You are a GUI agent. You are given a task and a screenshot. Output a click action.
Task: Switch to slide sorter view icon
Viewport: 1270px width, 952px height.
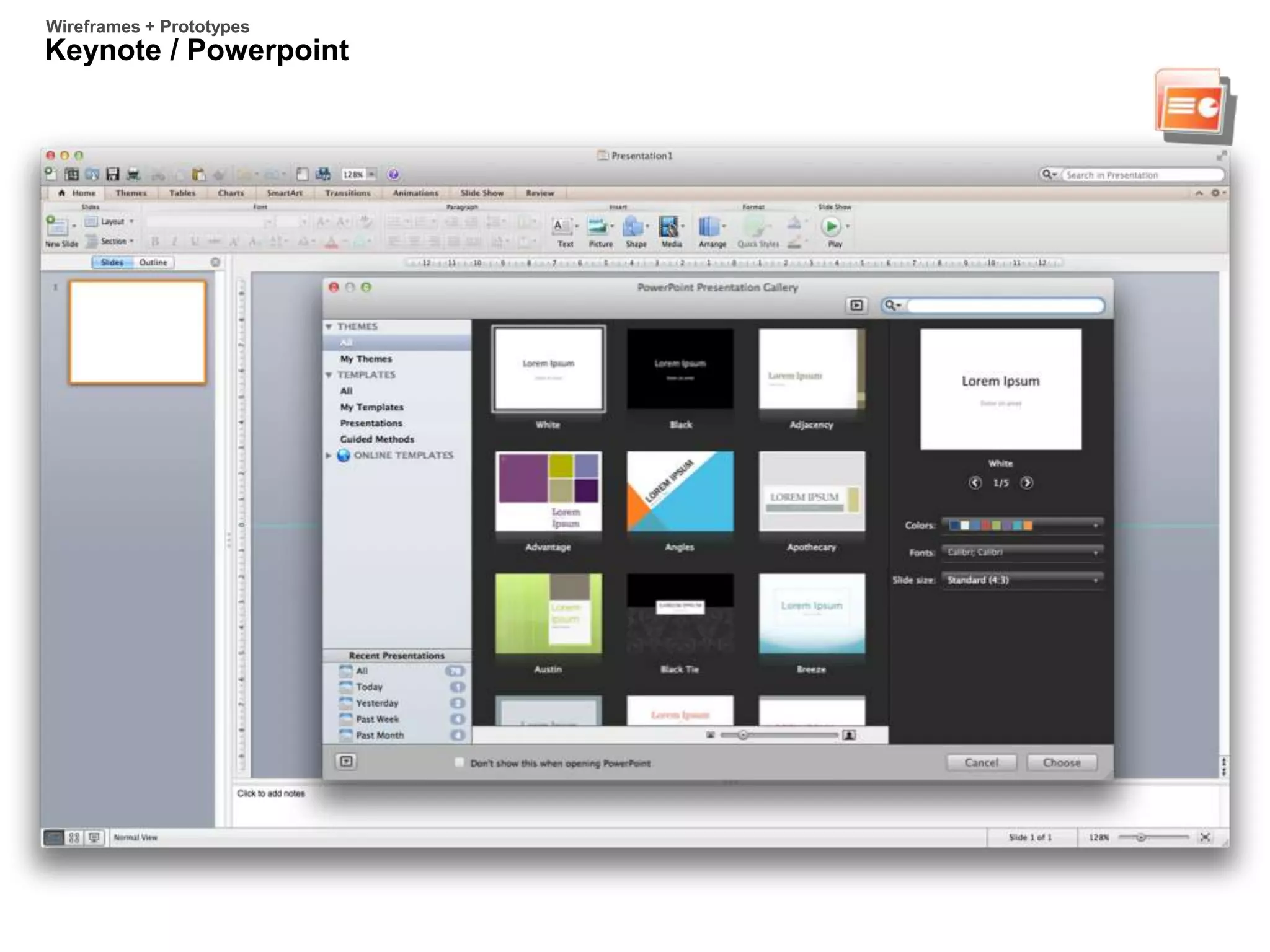[x=74, y=837]
